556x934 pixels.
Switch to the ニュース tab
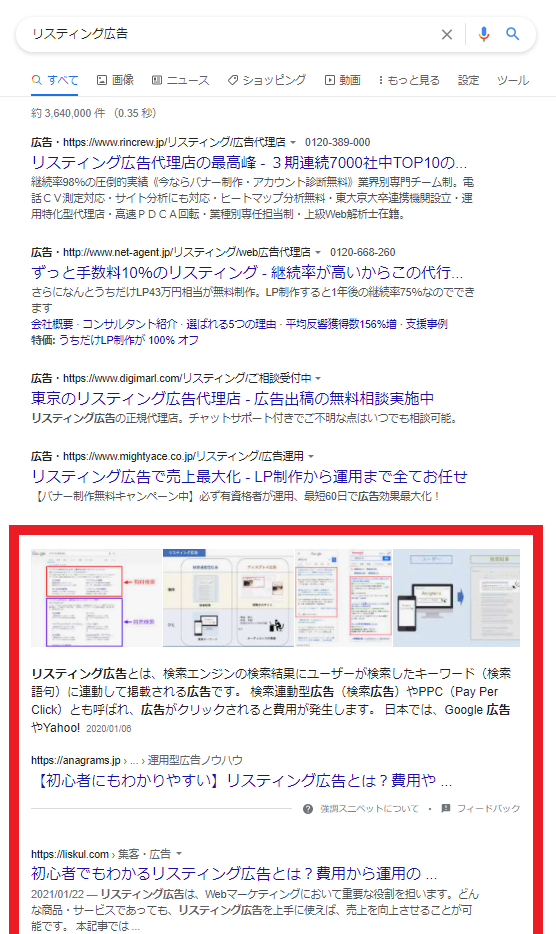[180, 80]
